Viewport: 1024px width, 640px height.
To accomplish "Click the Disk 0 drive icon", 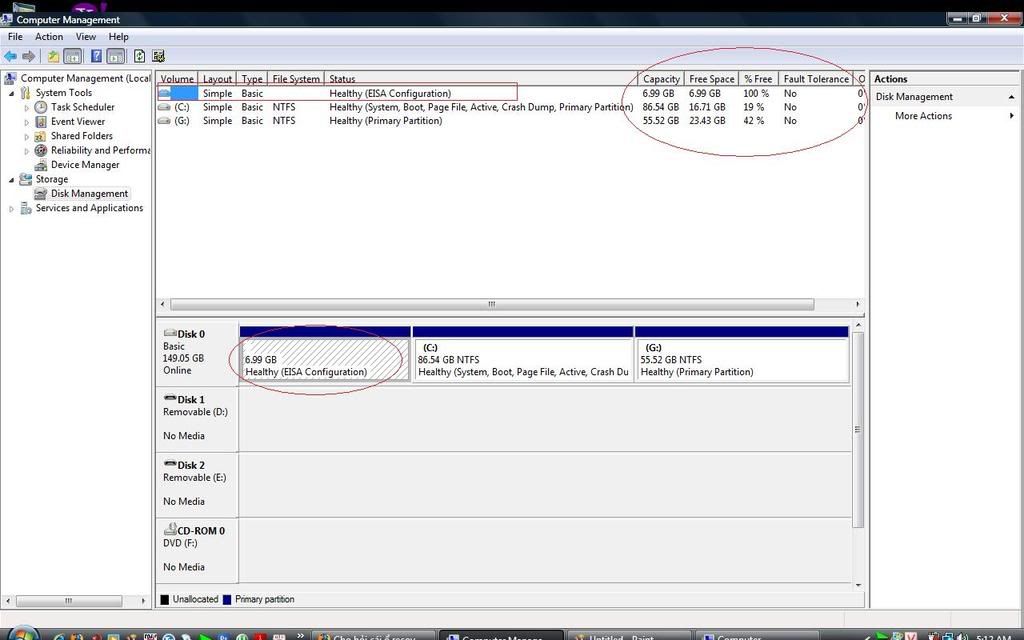I will coord(169,334).
